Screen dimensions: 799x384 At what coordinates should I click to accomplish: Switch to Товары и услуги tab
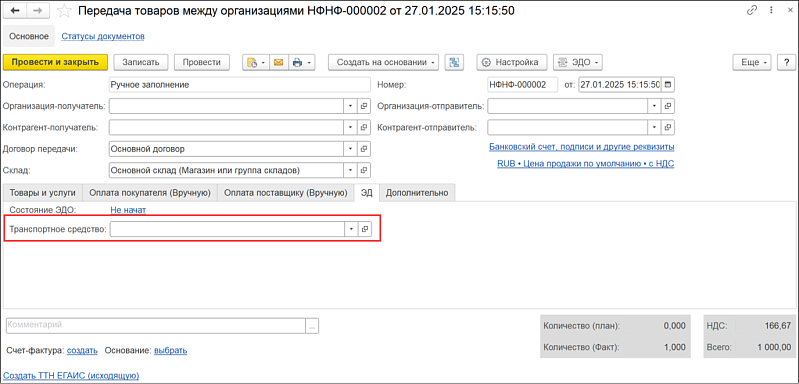(43, 193)
